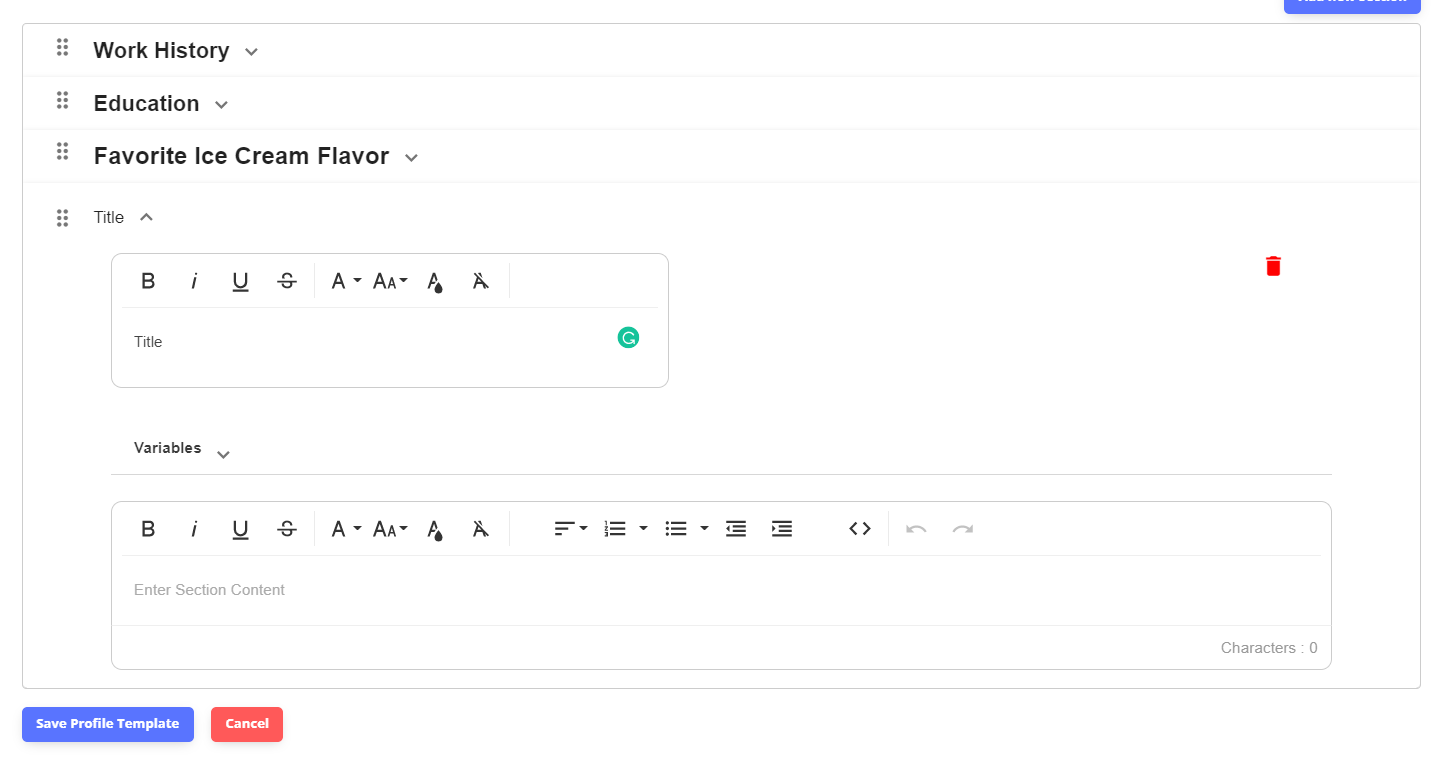
Task: Open text alignment dropdown in content editor
Action: point(571,529)
